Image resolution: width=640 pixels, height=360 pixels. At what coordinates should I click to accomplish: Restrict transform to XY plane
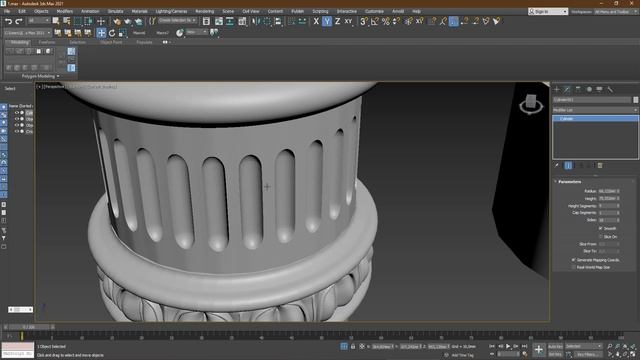pos(348,21)
